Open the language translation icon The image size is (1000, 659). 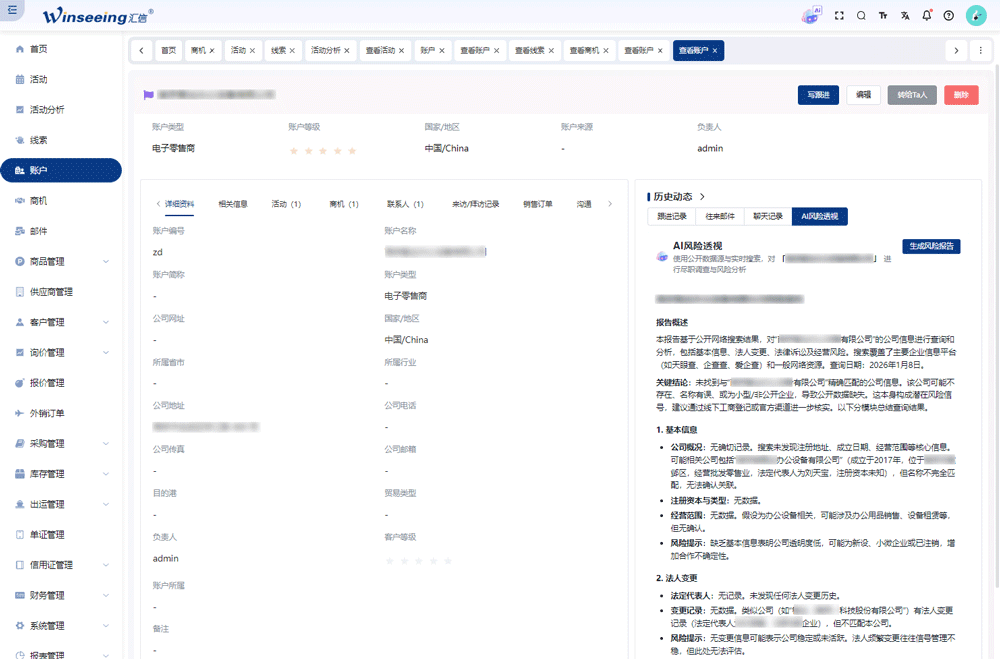(905, 16)
